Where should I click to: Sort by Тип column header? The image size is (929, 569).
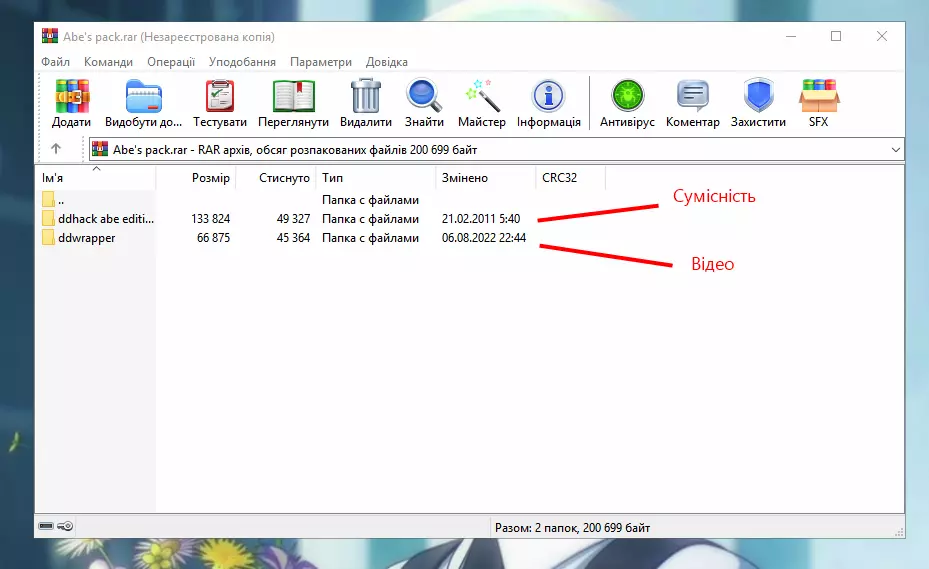pyautogui.click(x=376, y=178)
